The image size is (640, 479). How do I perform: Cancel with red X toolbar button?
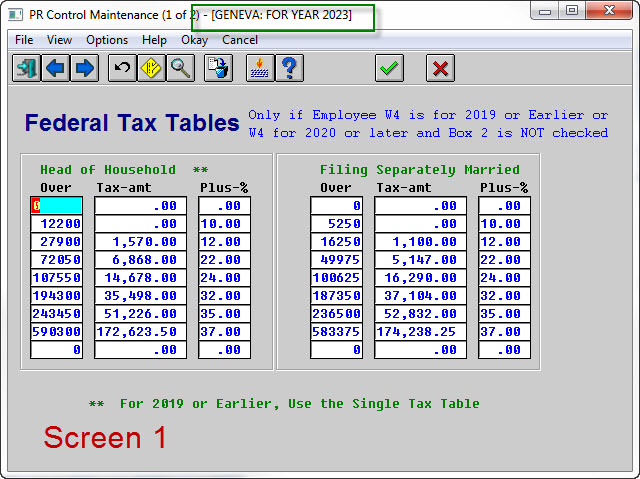(440, 68)
